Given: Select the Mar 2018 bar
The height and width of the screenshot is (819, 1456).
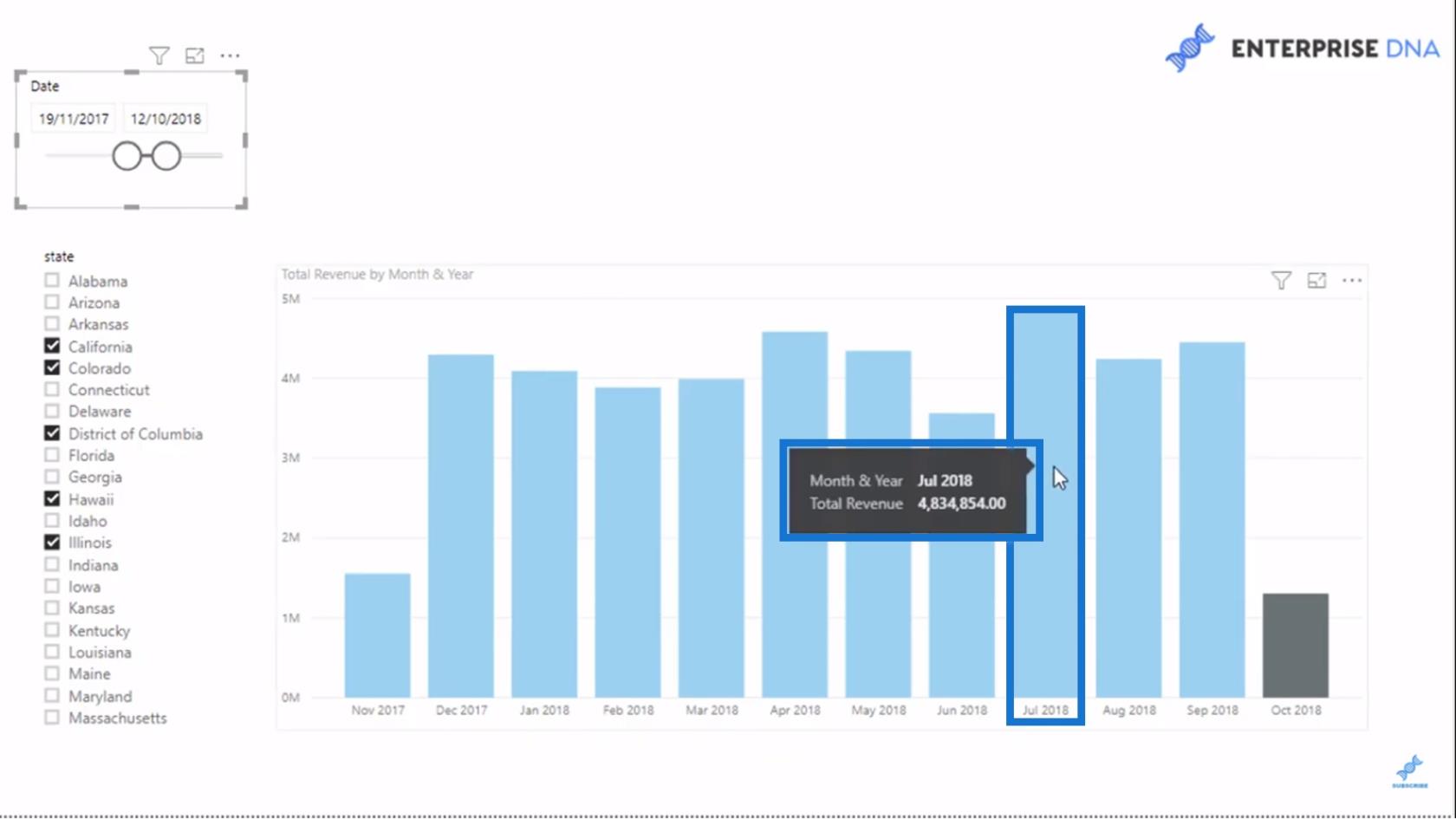Looking at the screenshot, I should (712, 538).
